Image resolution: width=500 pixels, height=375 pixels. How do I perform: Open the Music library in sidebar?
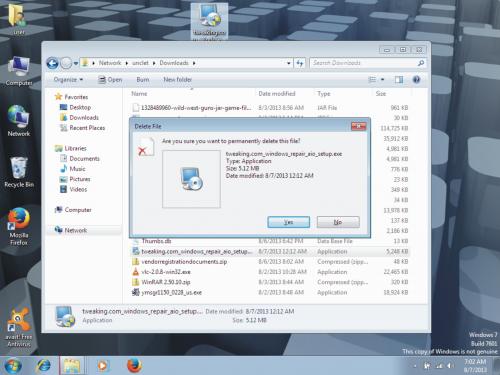[x=77, y=169]
